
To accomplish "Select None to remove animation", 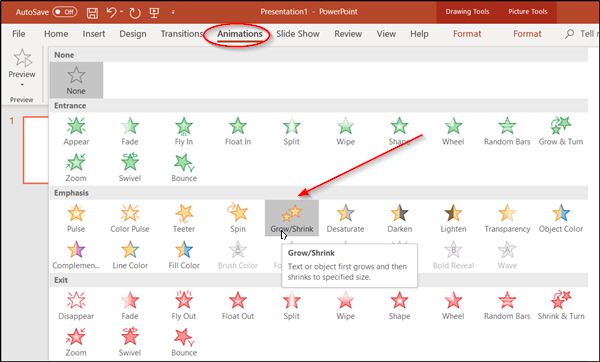I will pyautogui.click(x=76, y=80).
